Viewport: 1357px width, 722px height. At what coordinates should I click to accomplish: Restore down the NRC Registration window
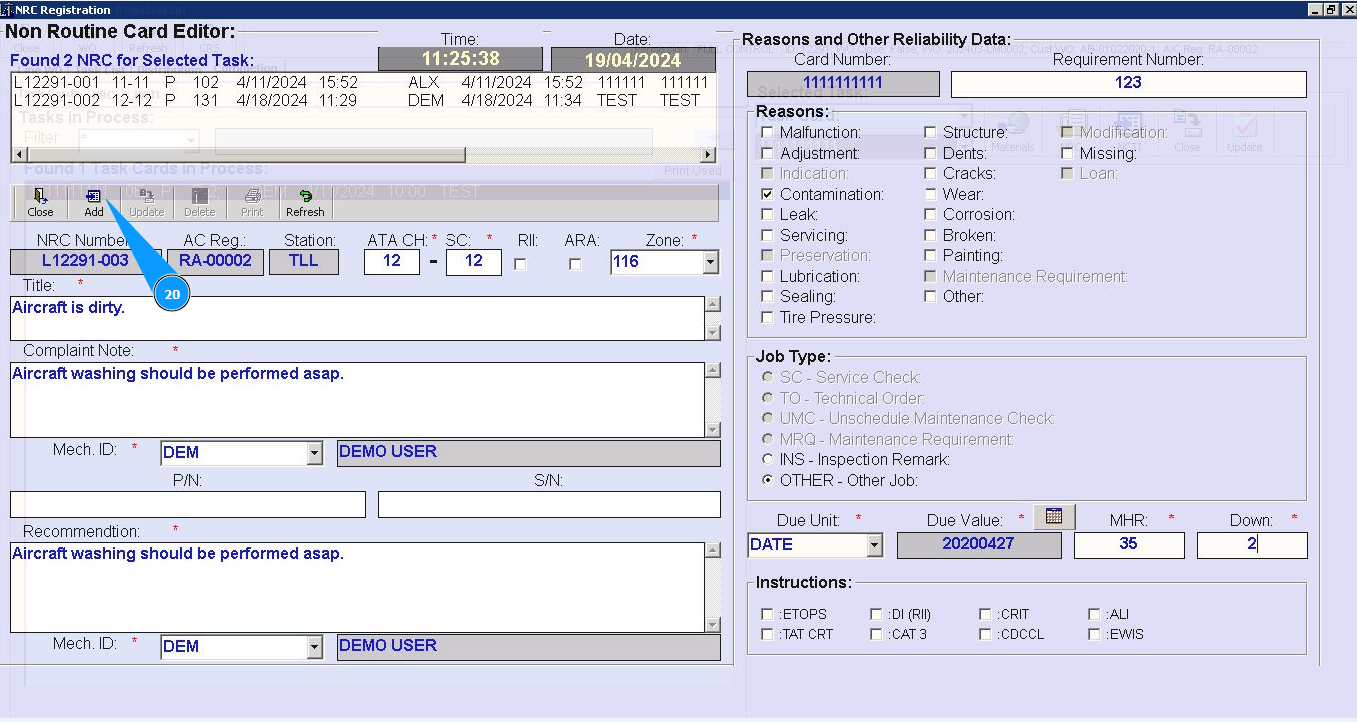[1330, 9]
